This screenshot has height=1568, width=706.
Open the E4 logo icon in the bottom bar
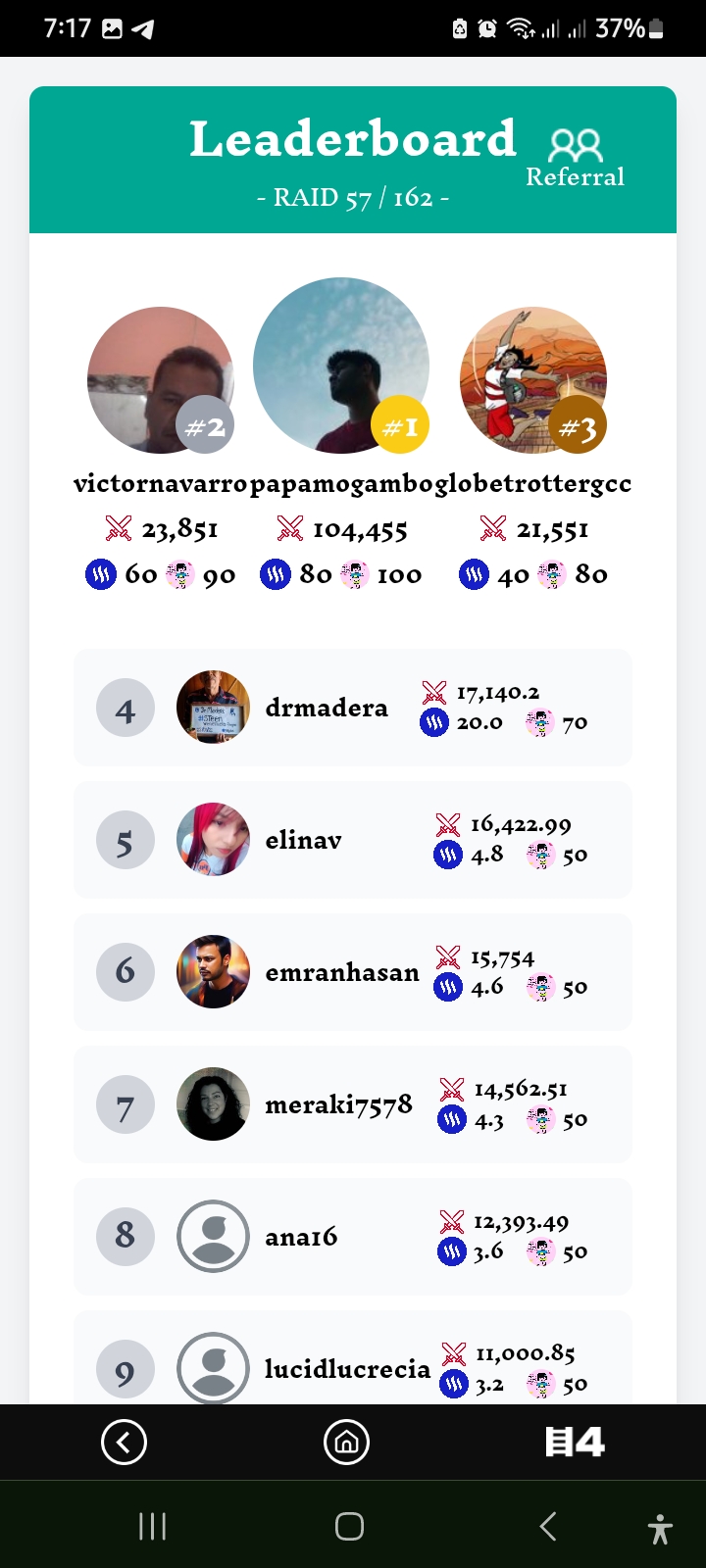pyautogui.click(x=575, y=1442)
